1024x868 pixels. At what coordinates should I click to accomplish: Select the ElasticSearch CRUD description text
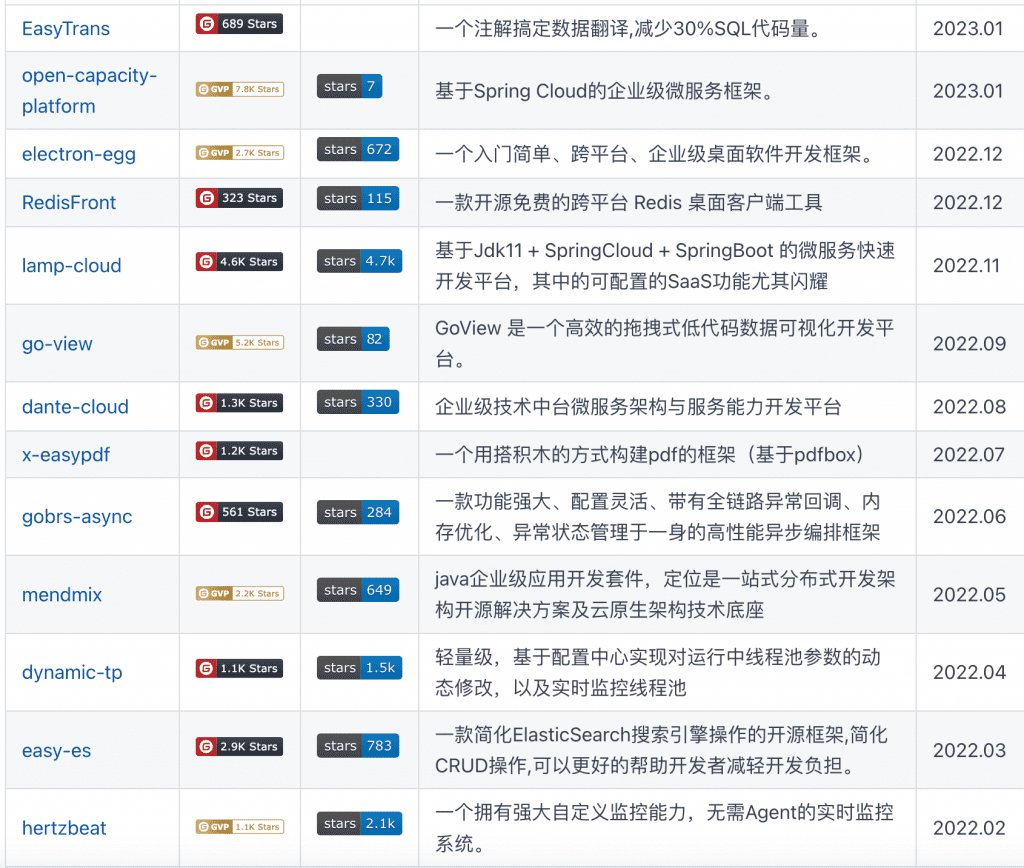(x=662, y=750)
